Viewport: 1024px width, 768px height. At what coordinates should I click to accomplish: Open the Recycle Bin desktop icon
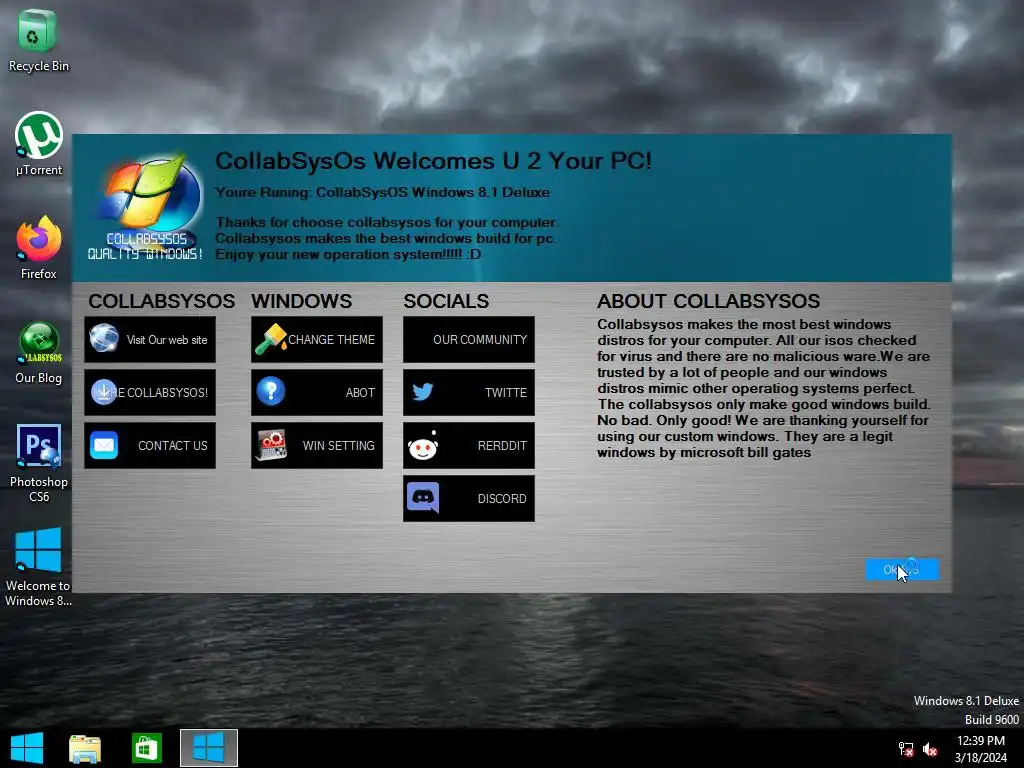(x=38, y=39)
